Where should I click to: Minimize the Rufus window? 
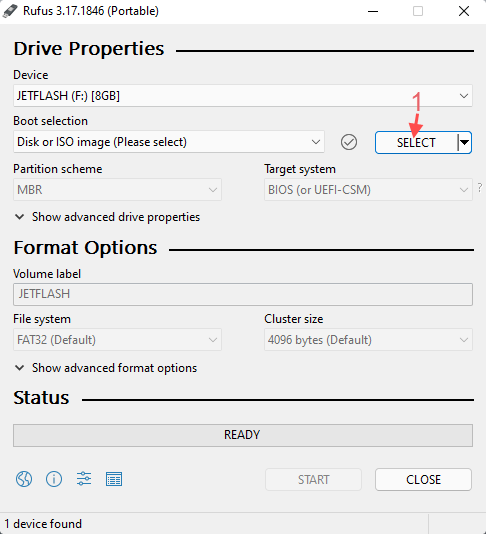(373, 11)
